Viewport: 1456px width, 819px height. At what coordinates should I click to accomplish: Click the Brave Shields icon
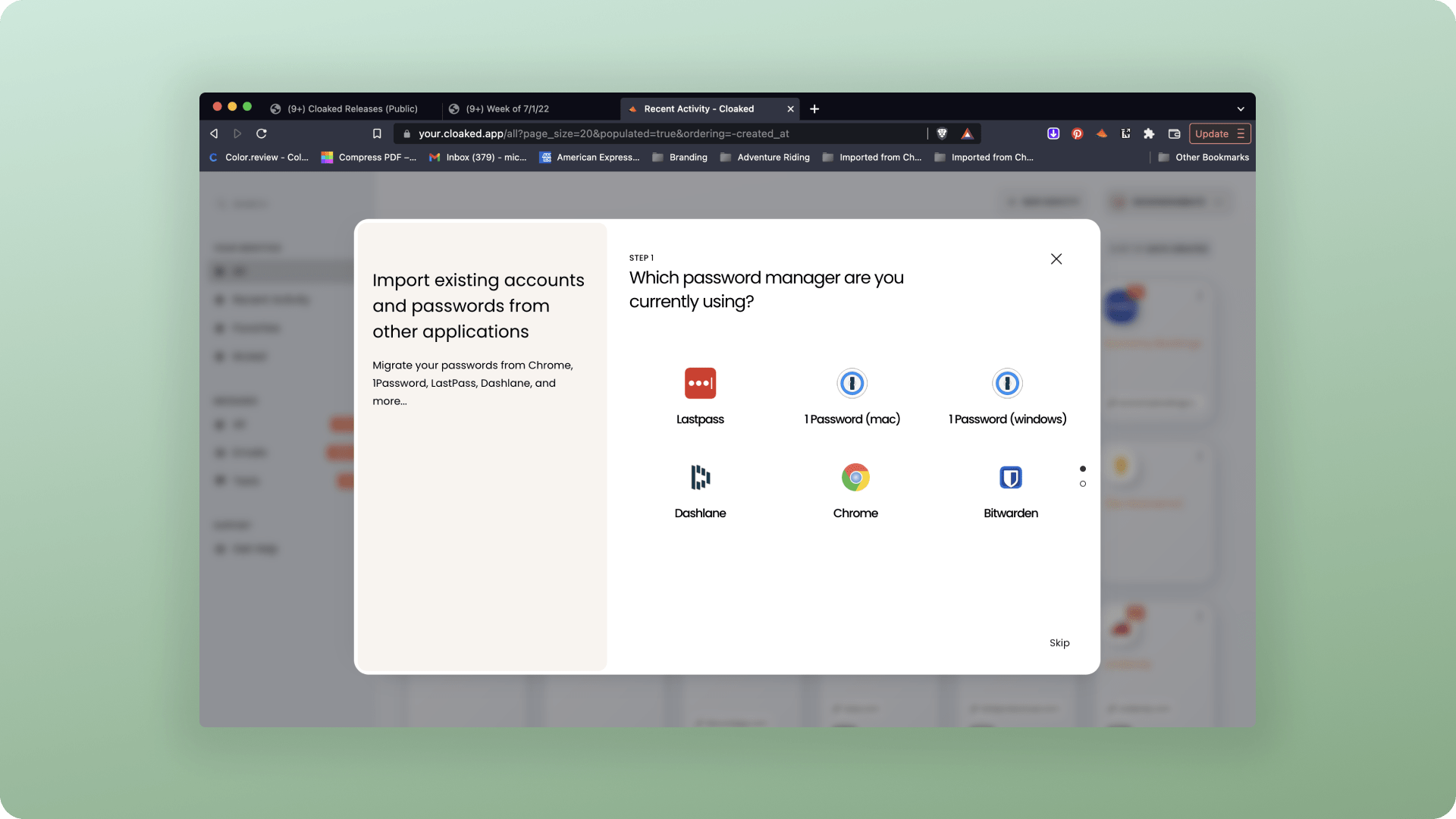coord(942,133)
